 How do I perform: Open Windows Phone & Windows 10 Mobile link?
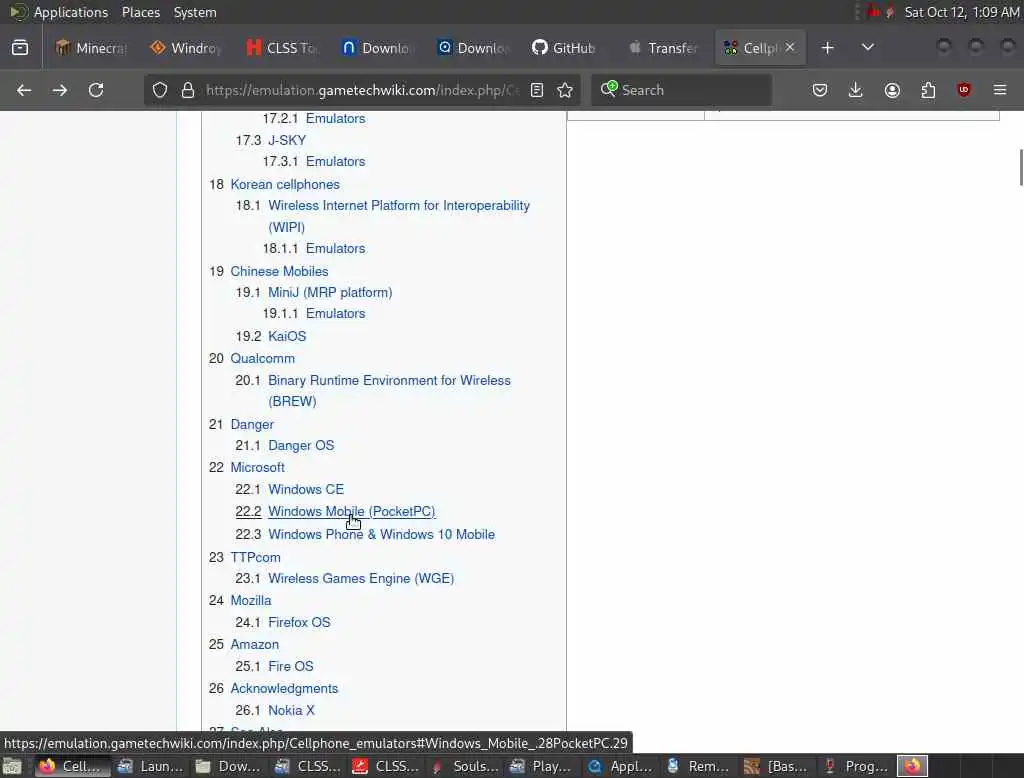381,534
